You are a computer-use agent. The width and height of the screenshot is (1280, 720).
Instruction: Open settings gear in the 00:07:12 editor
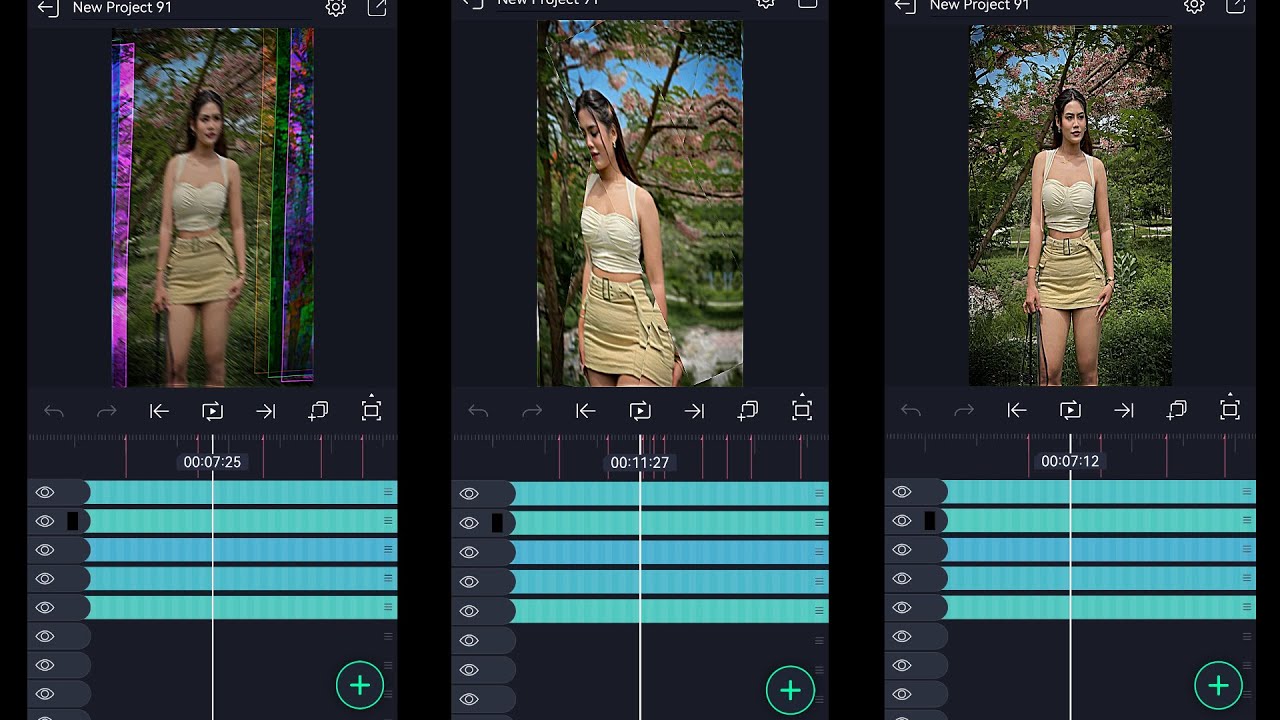1194,6
